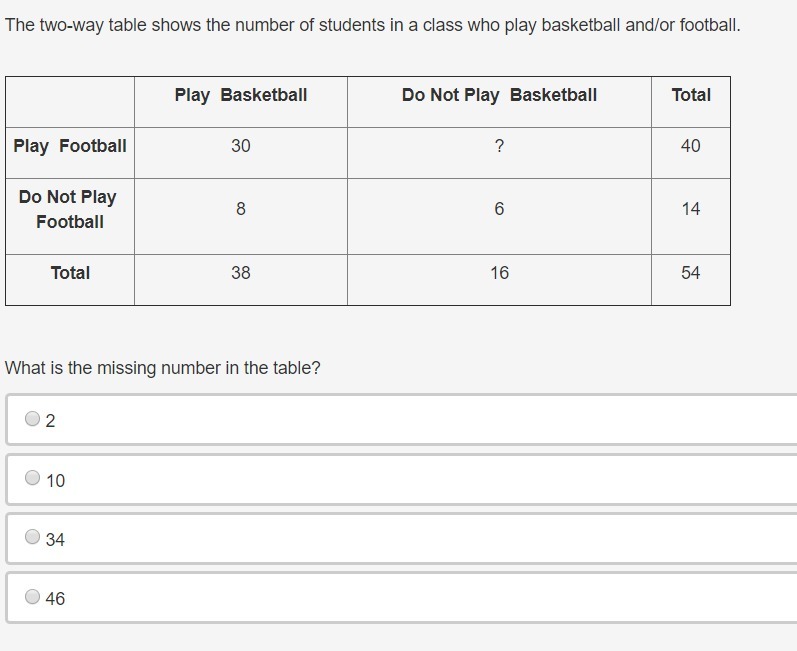Click the "Play Football" row label
Image resolution: width=797 pixels, height=651 pixels.
70,146
